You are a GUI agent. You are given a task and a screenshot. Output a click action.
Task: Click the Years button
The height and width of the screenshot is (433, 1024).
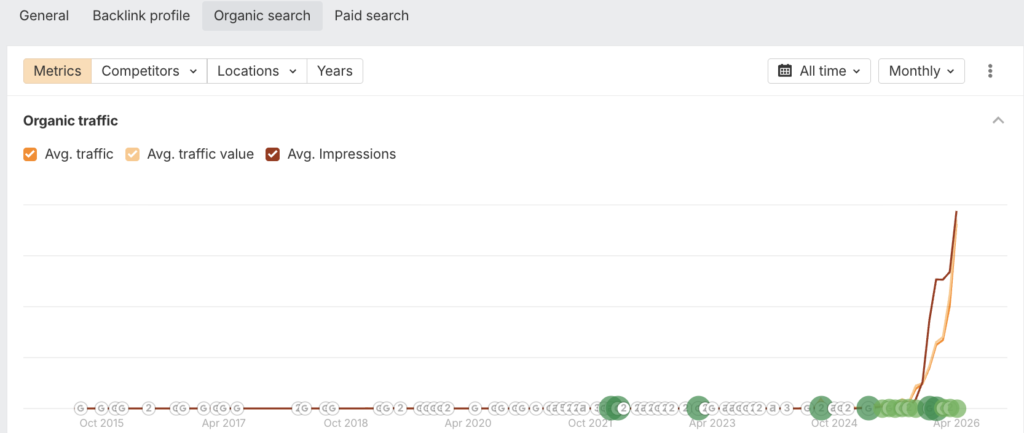click(x=334, y=71)
